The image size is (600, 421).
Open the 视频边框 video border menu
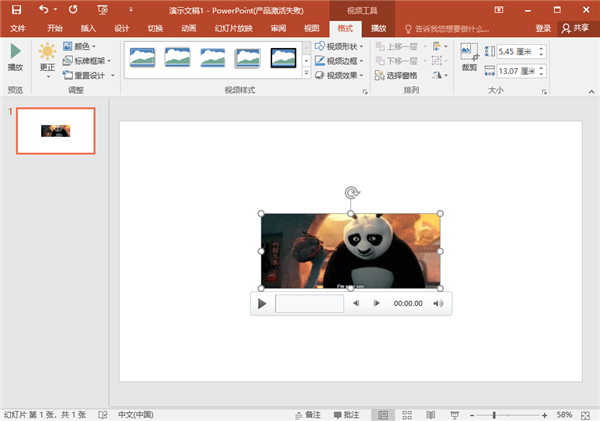[339, 61]
